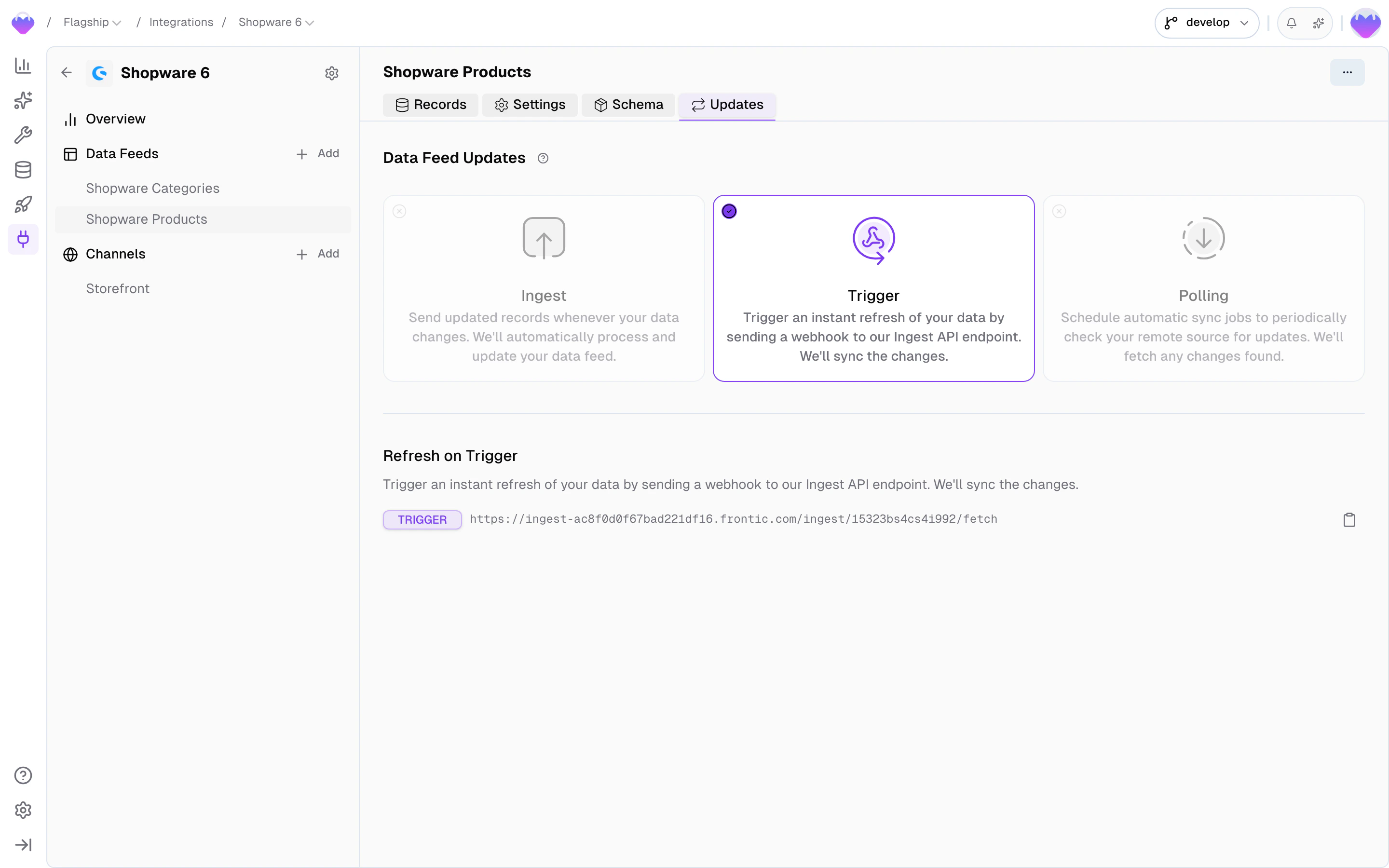Open Shopware Products data feed

[203, 219]
